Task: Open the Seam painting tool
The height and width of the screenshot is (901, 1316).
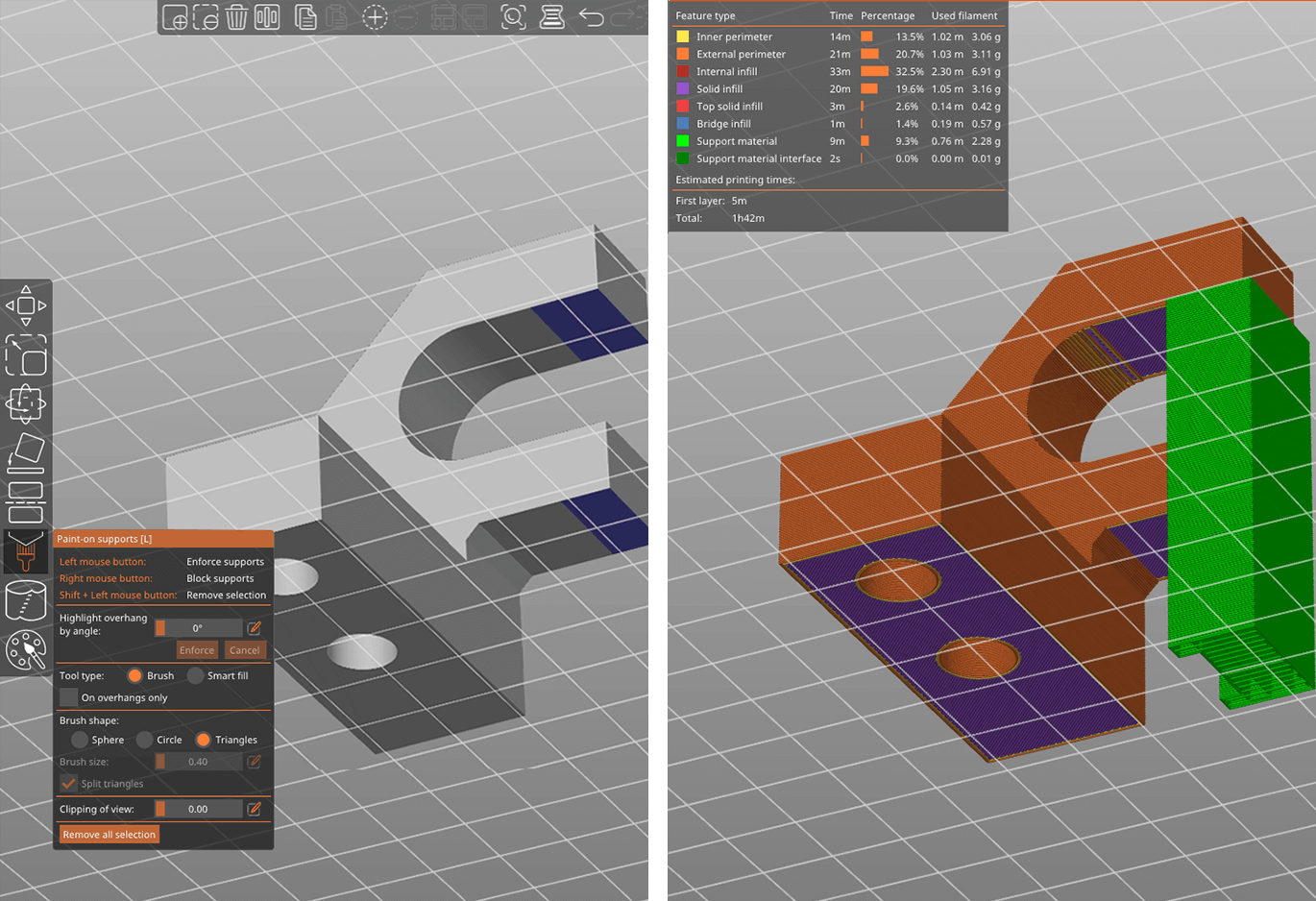Action: point(26,601)
